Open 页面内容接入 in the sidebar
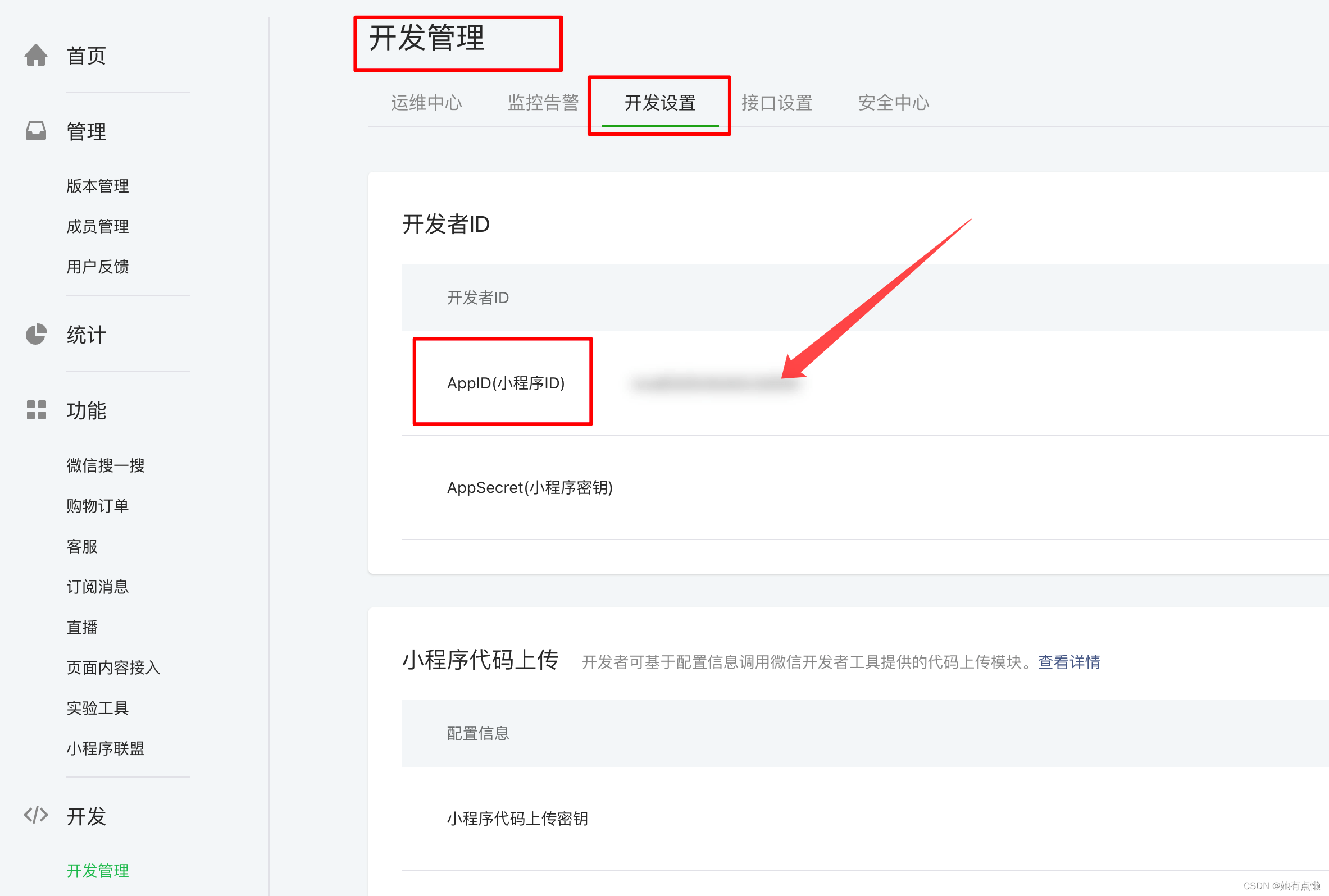 113,668
